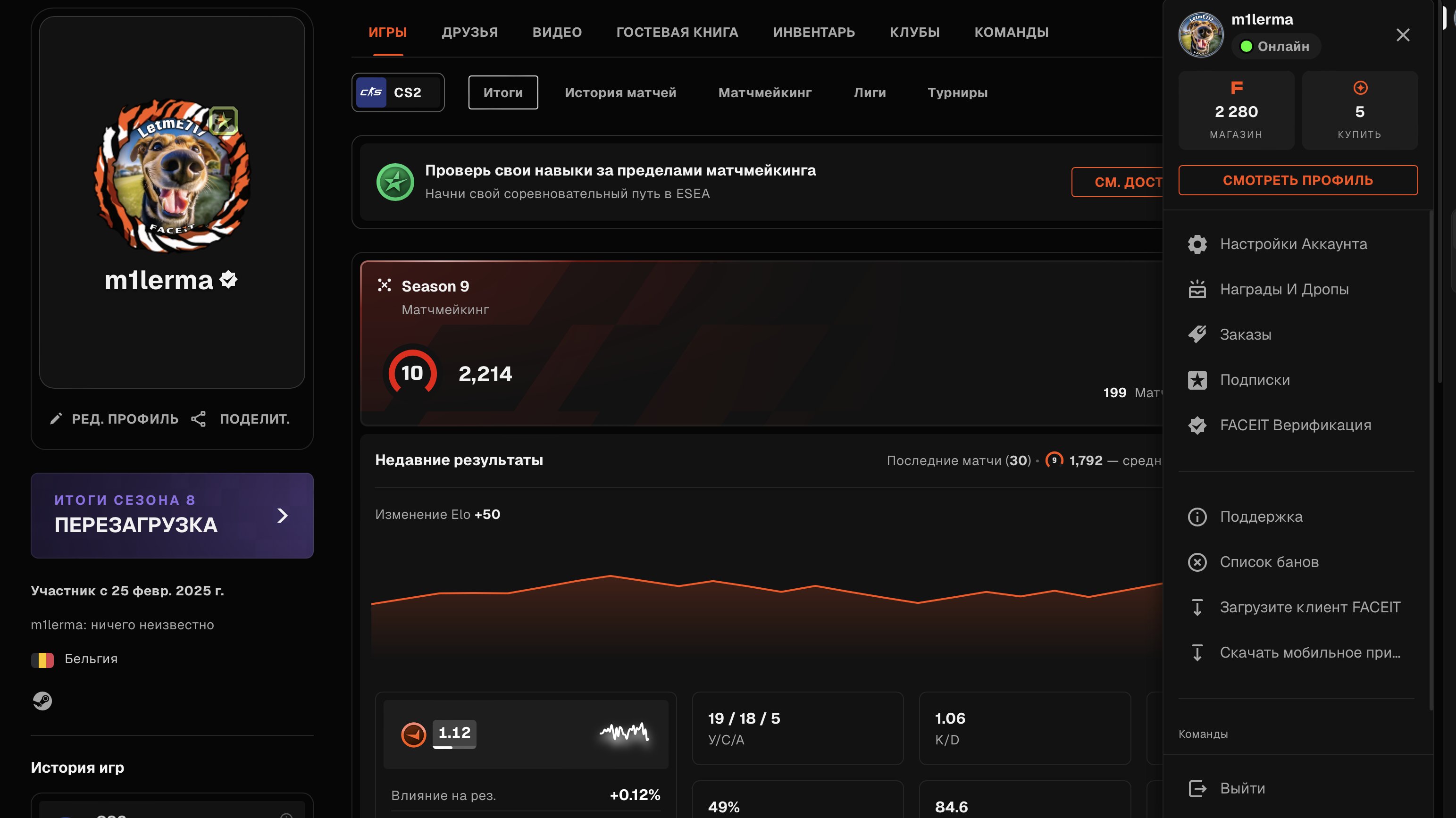Click the verified badge next to m1lerma
1456x818 pixels.
tap(228, 279)
